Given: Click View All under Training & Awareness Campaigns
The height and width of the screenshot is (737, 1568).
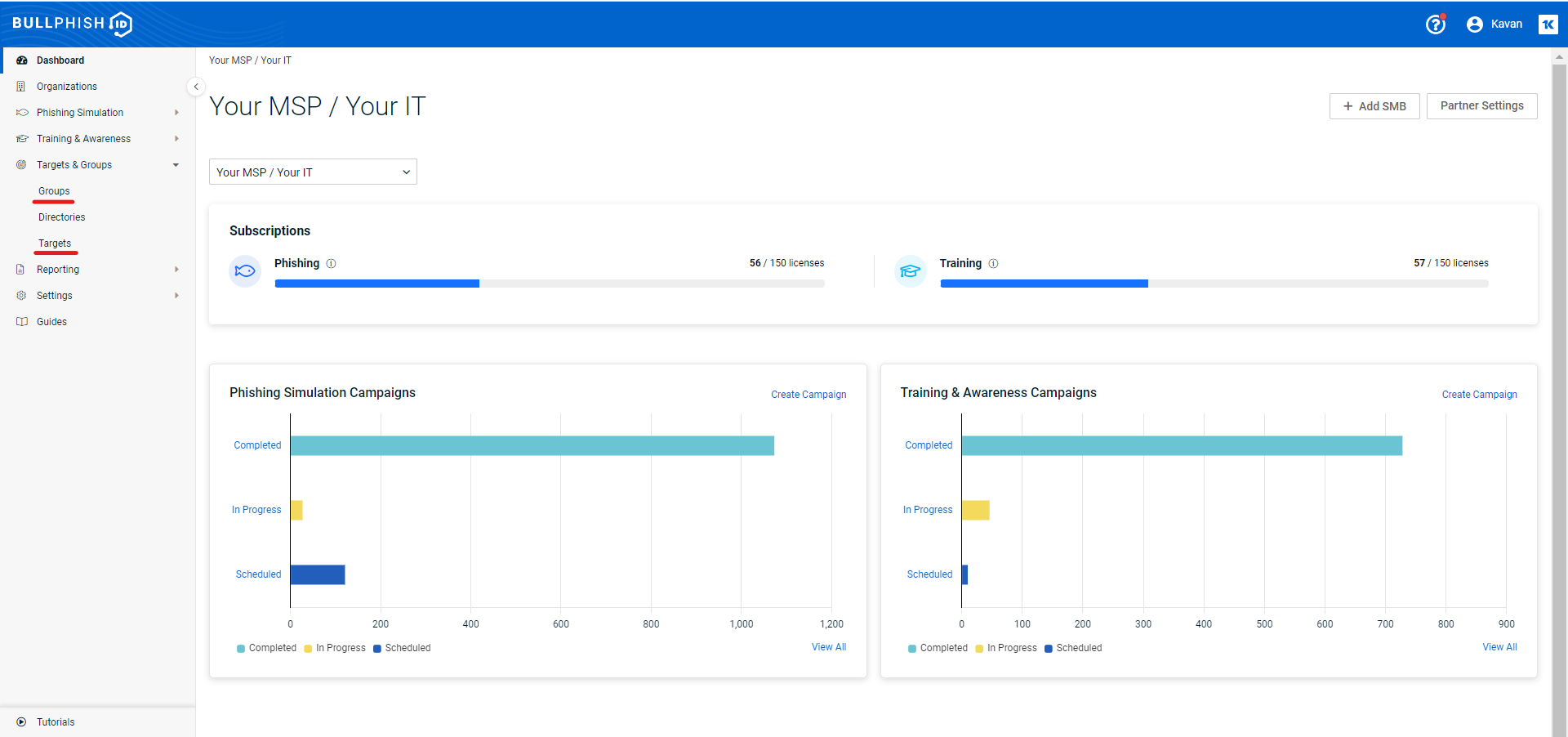Looking at the screenshot, I should 1500,647.
